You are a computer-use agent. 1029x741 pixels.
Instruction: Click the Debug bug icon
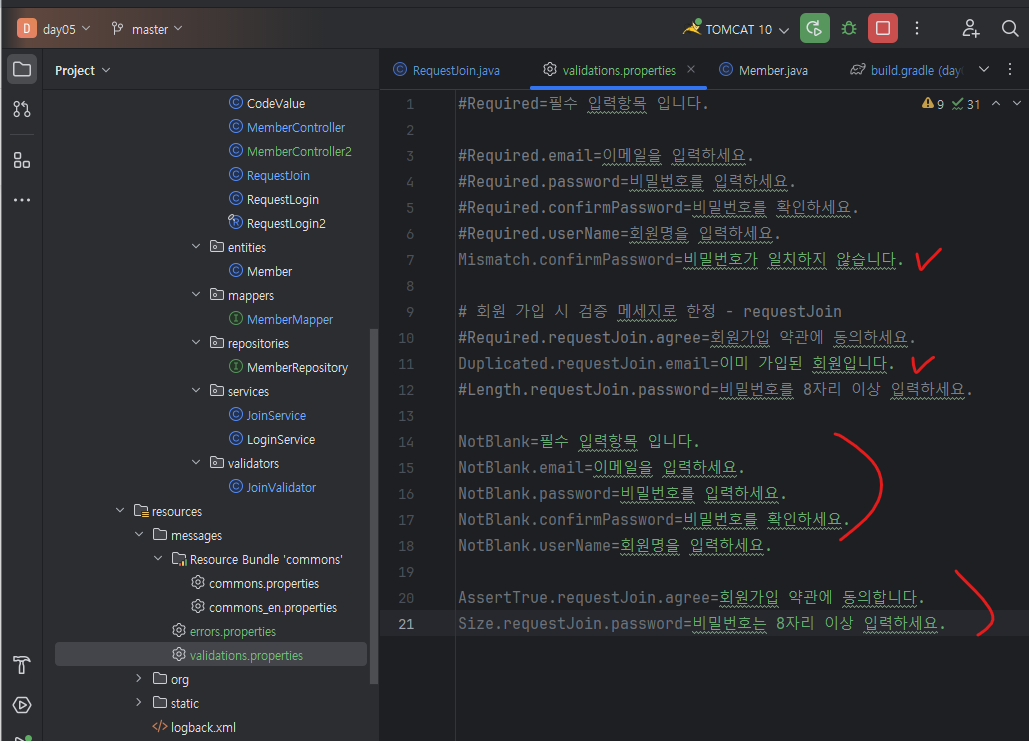click(x=849, y=28)
